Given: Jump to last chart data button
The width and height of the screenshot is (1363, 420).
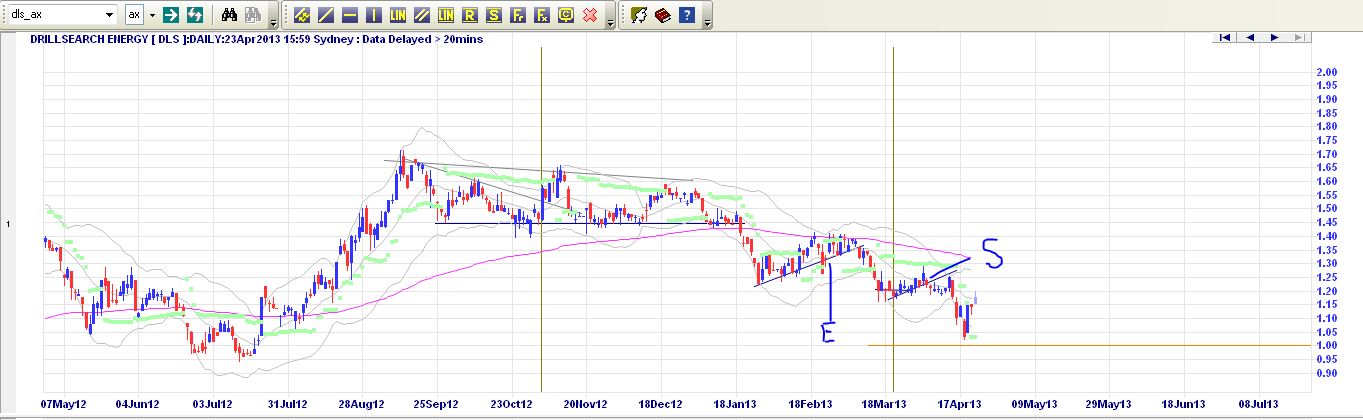Looking at the screenshot, I should [1299, 37].
